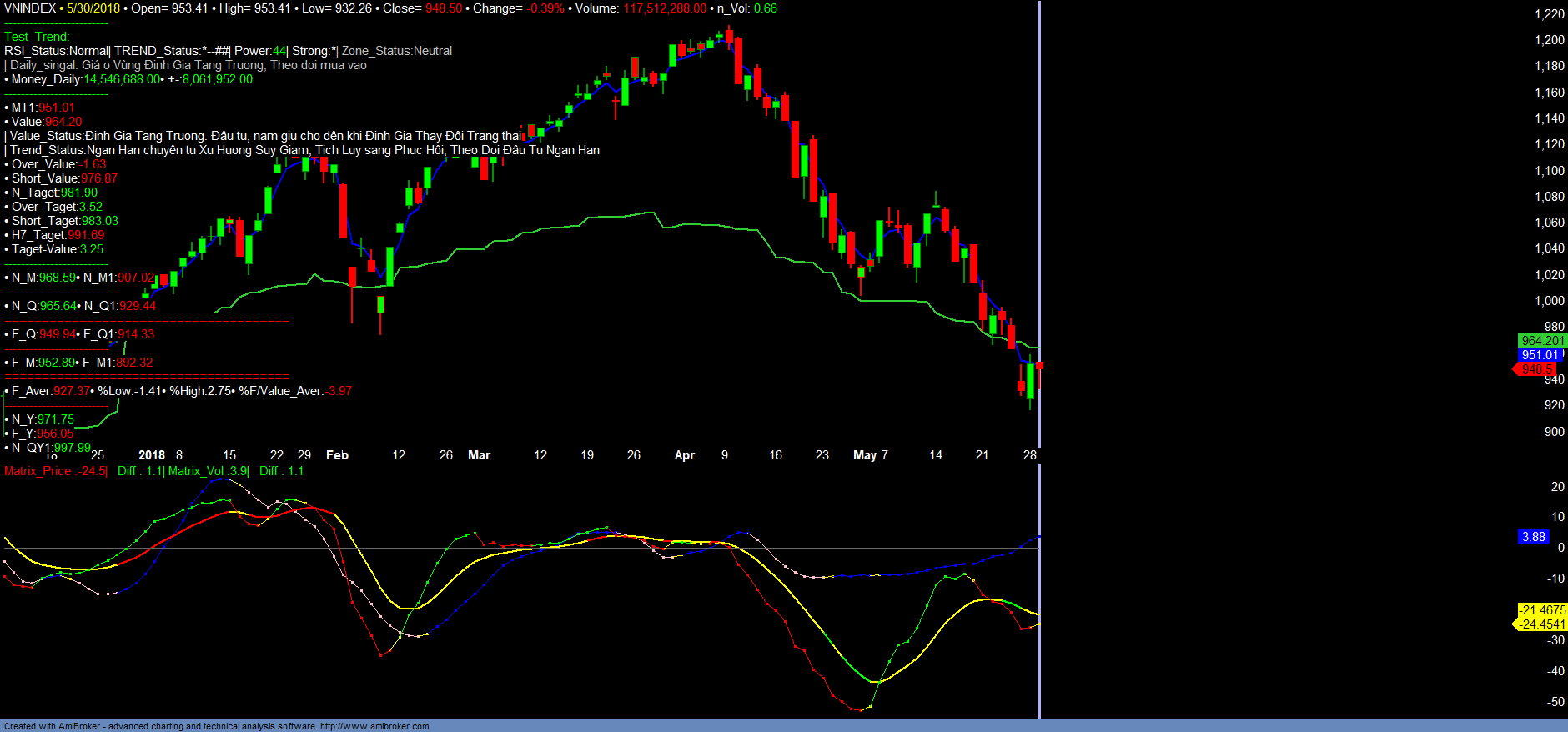This screenshot has width=1568, height=732.
Task: Click the red 948.5 closing price tag
Action: pyautogui.click(x=1536, y=369)
